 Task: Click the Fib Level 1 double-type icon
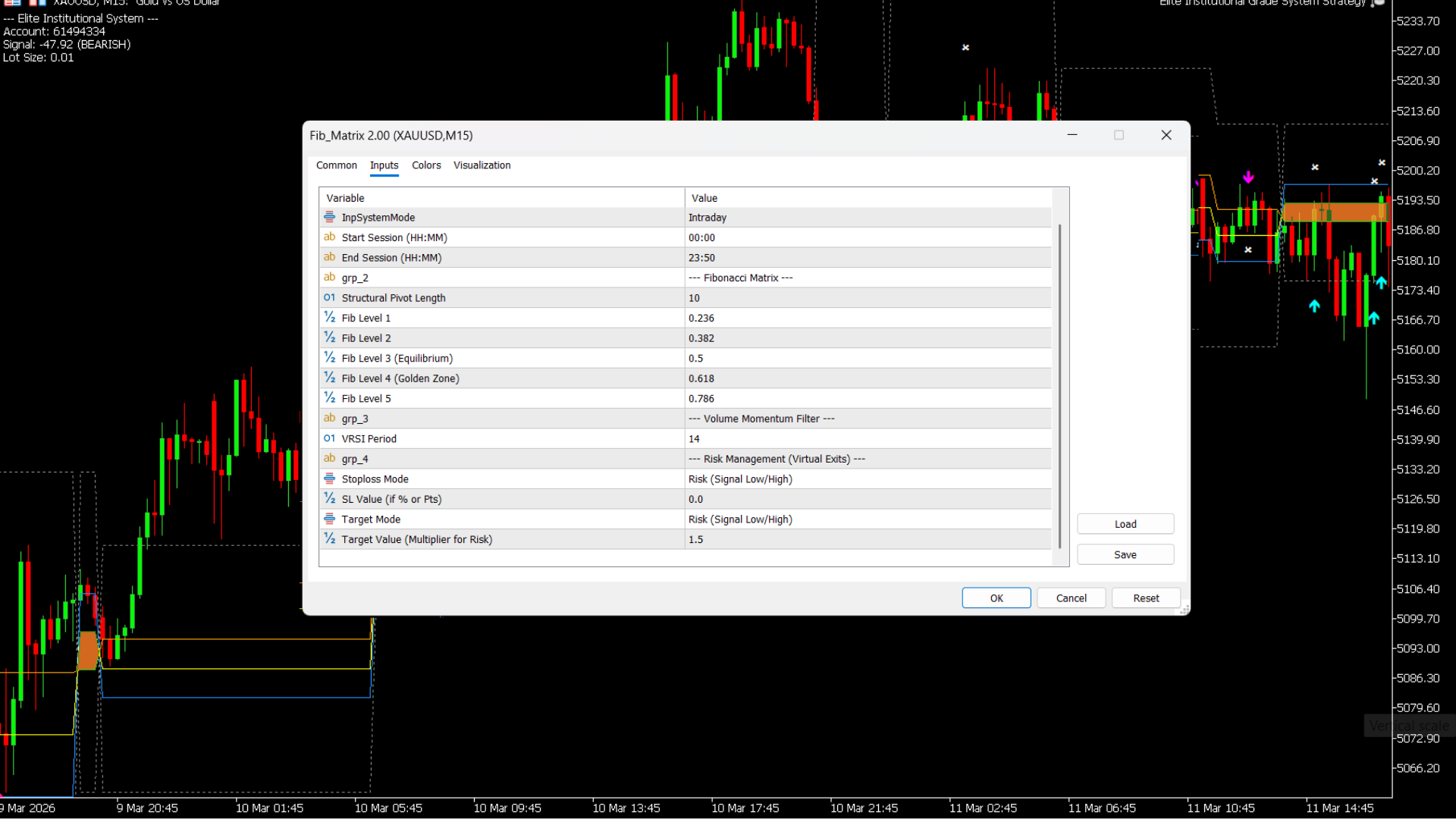pyautogui.click(x=329, y=318)
